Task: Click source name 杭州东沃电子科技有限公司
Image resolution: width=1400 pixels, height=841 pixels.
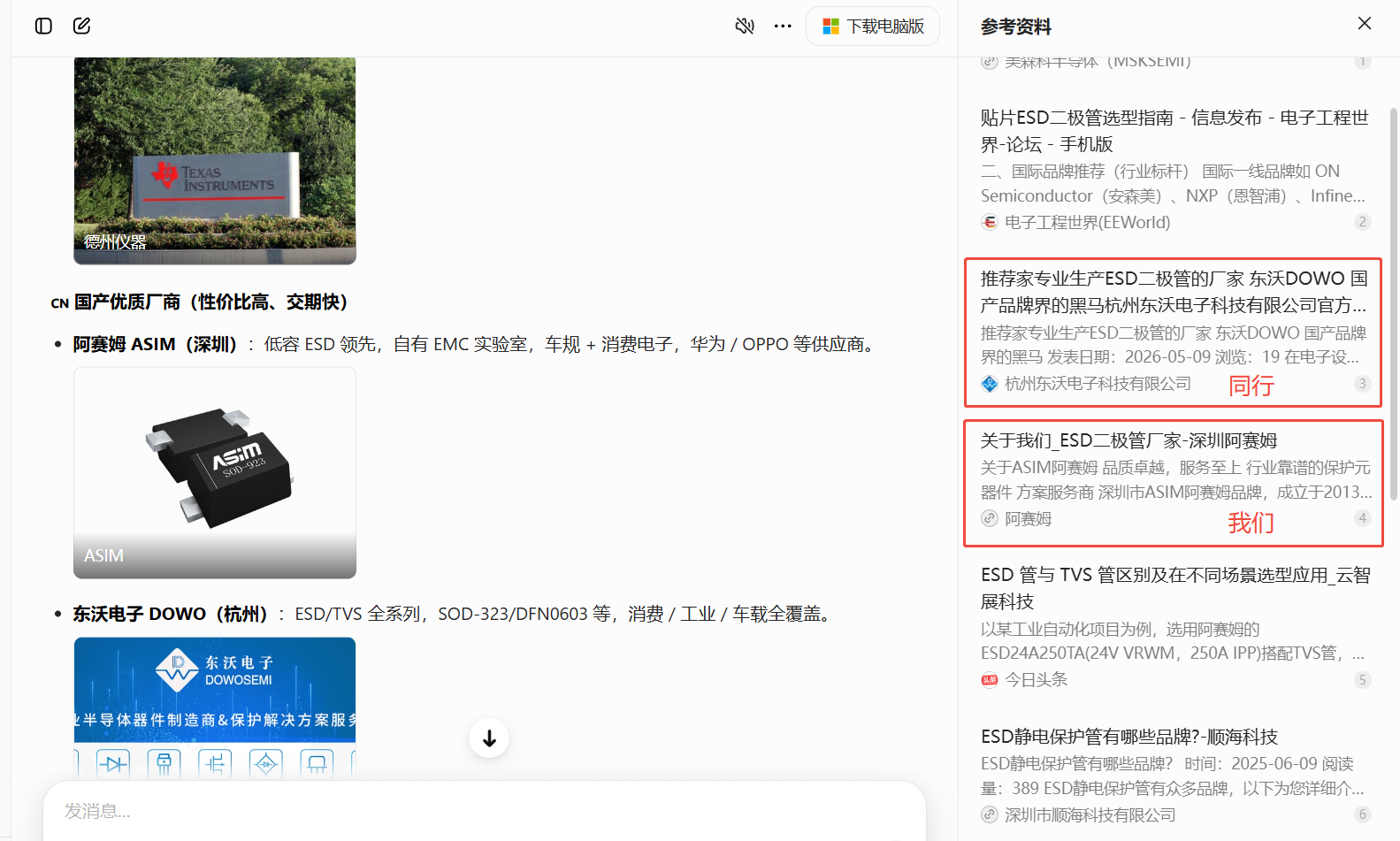Action: tap(1098, 384)
